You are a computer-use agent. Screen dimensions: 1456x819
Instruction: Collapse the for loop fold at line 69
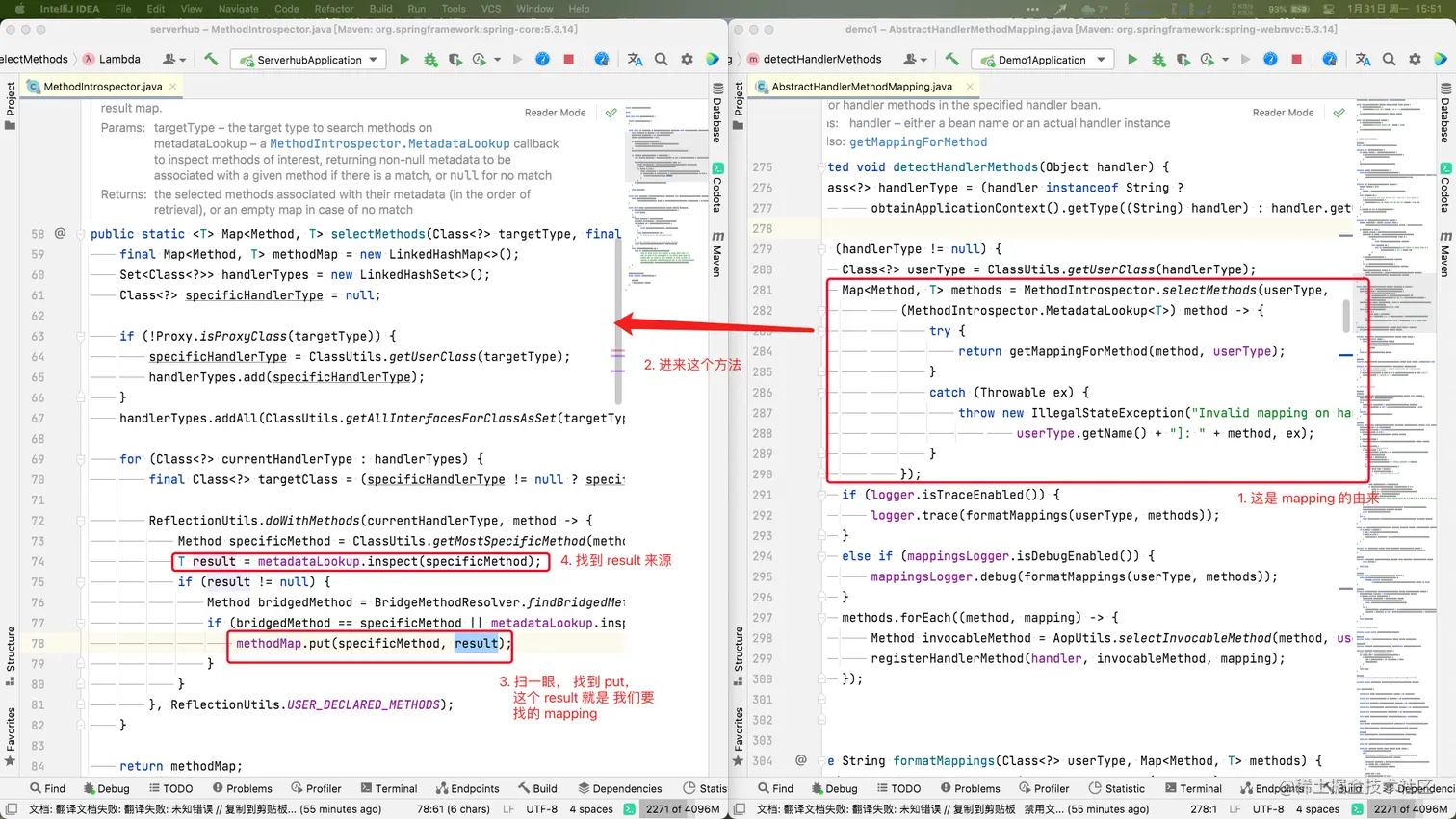tap(81, 459)
